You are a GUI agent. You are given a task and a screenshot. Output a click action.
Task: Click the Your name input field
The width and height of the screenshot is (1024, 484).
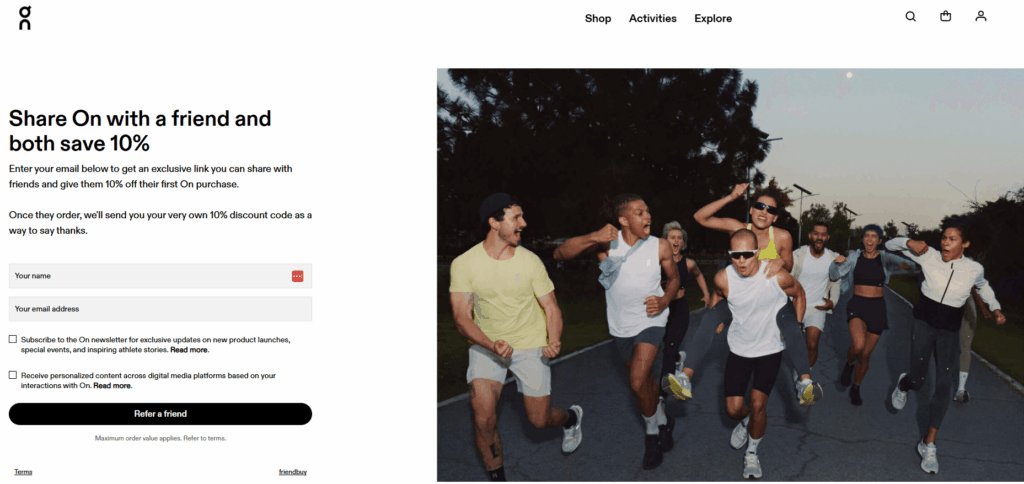point(160,276)
